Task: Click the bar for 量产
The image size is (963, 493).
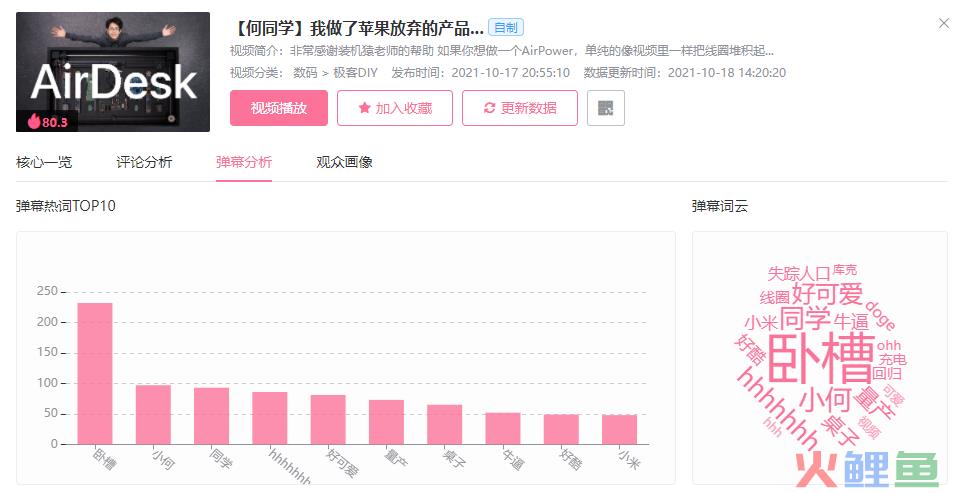Action: pyautogui.click(x=386, y=422)
